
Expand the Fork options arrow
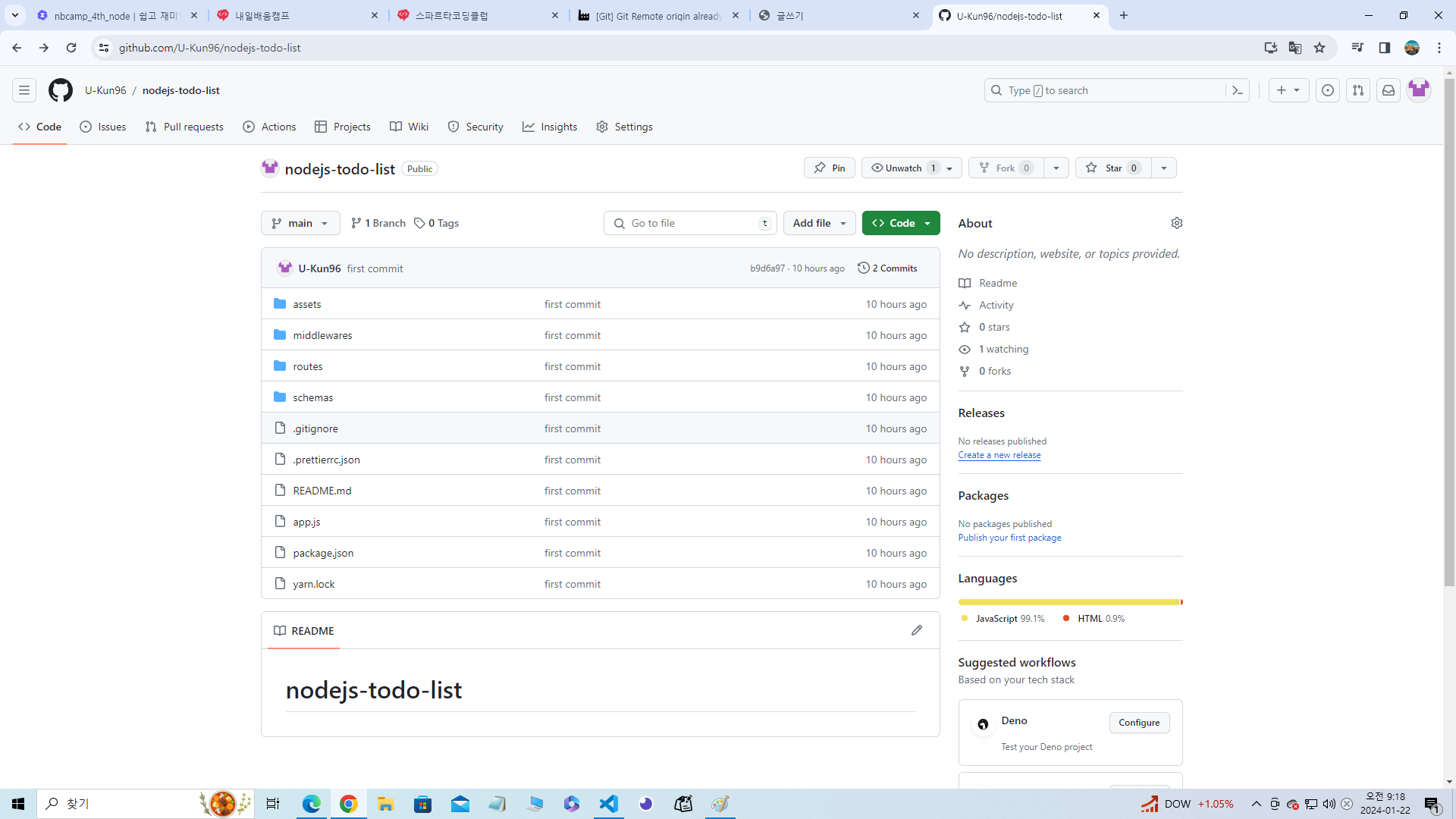click(x=1056, y=168)
